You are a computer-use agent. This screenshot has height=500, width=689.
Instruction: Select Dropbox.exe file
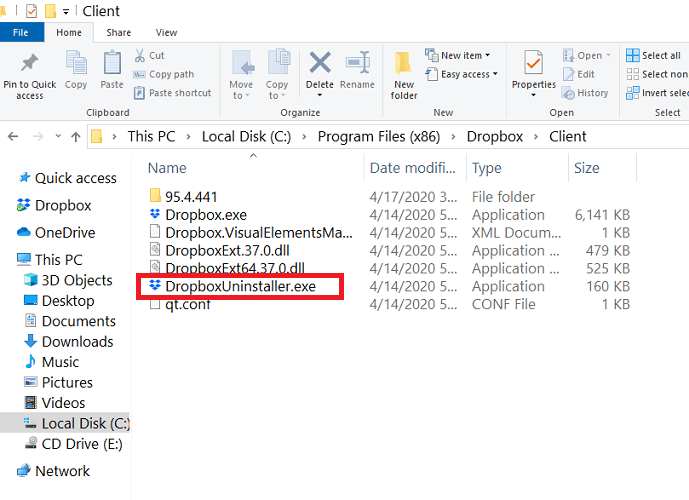[x=206, y=215]
